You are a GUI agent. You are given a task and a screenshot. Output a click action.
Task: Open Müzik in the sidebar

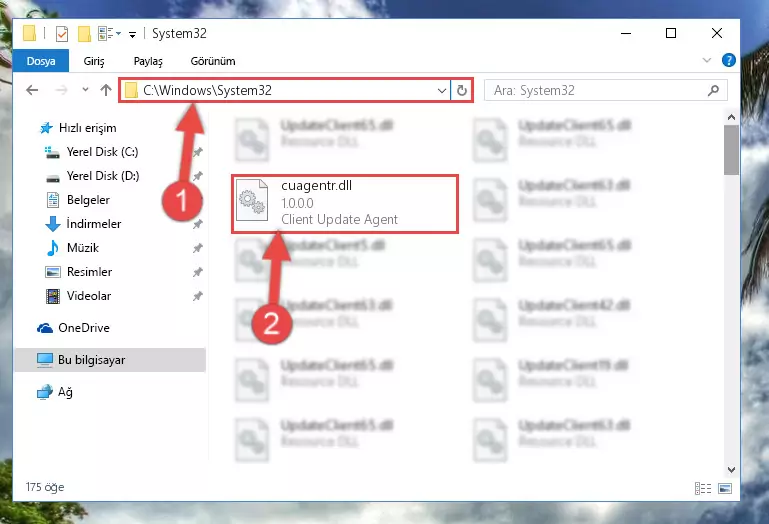83,248
